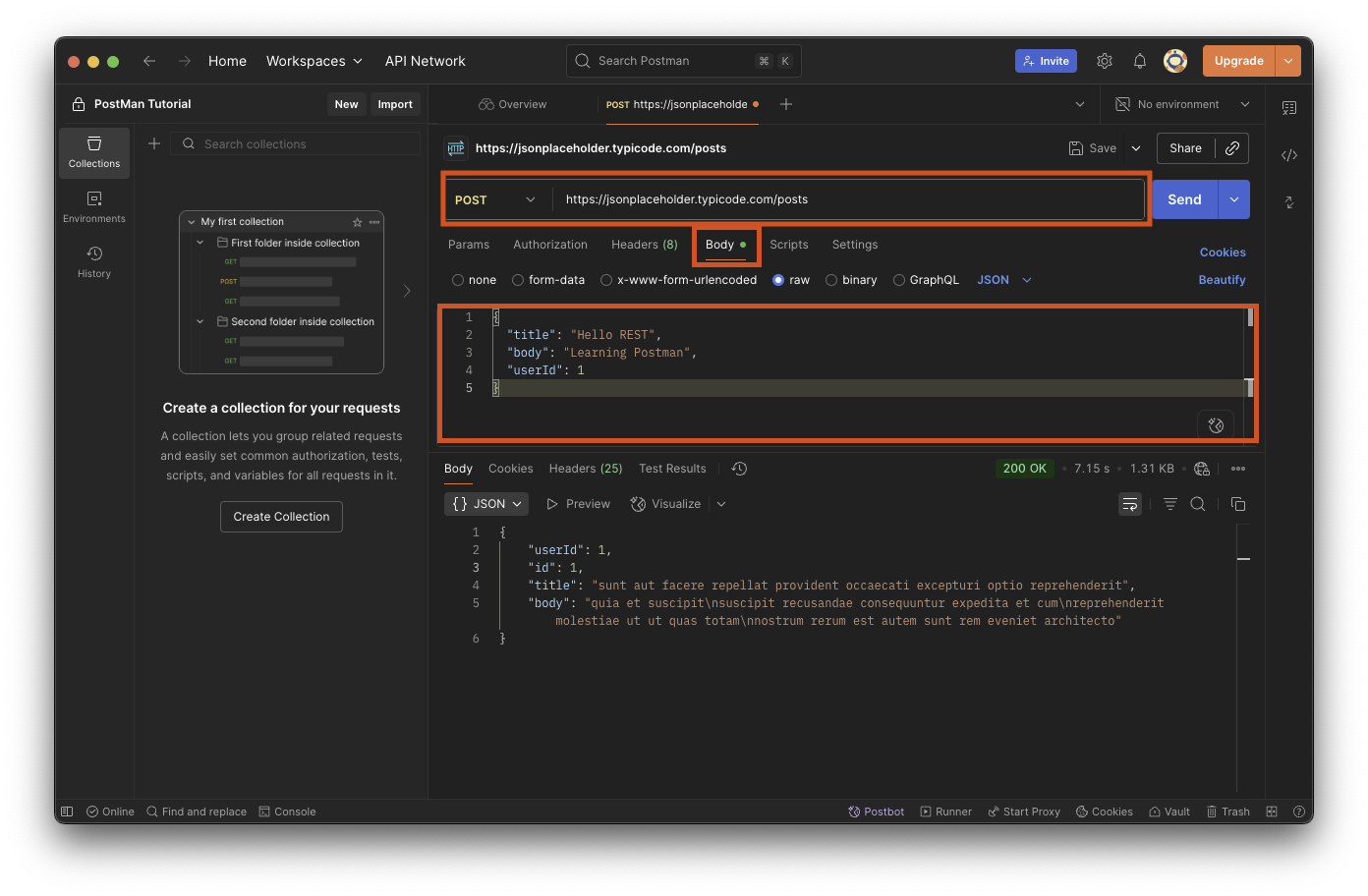The width and height of the screenshot is (1368, 896).
Task: Open the Environments sidebar panel
Action: (94, 207)
